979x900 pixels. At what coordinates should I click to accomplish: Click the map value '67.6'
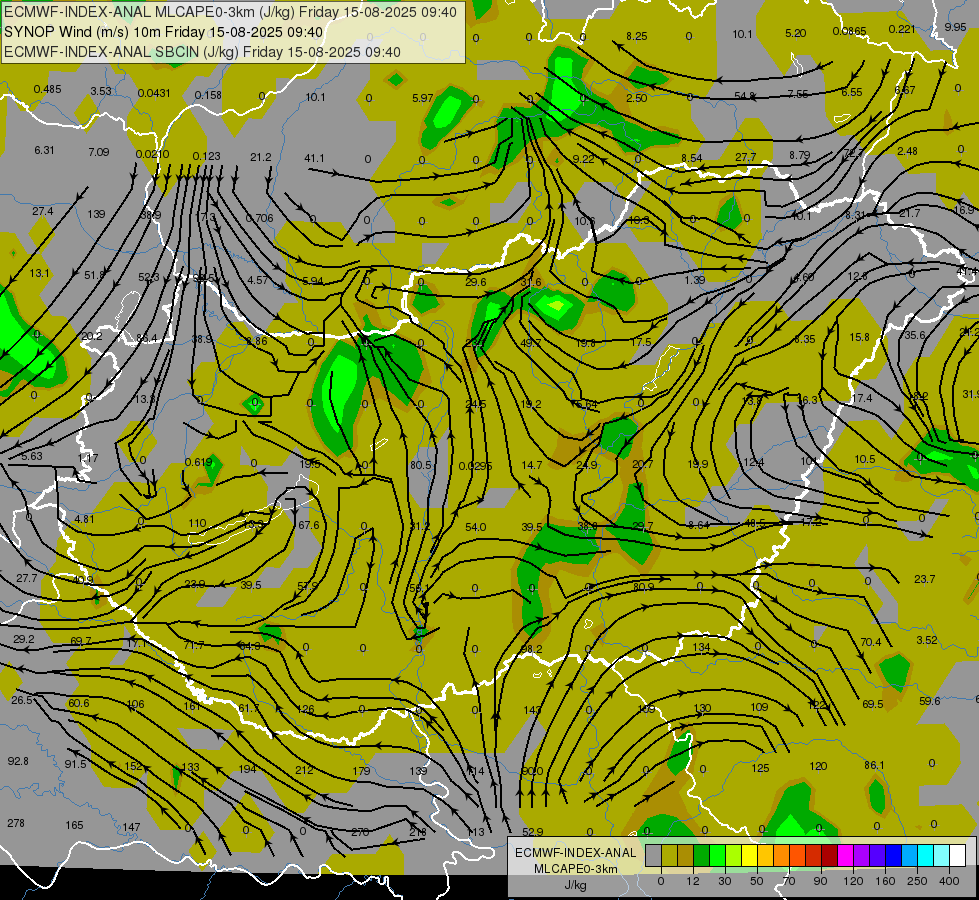308,525
